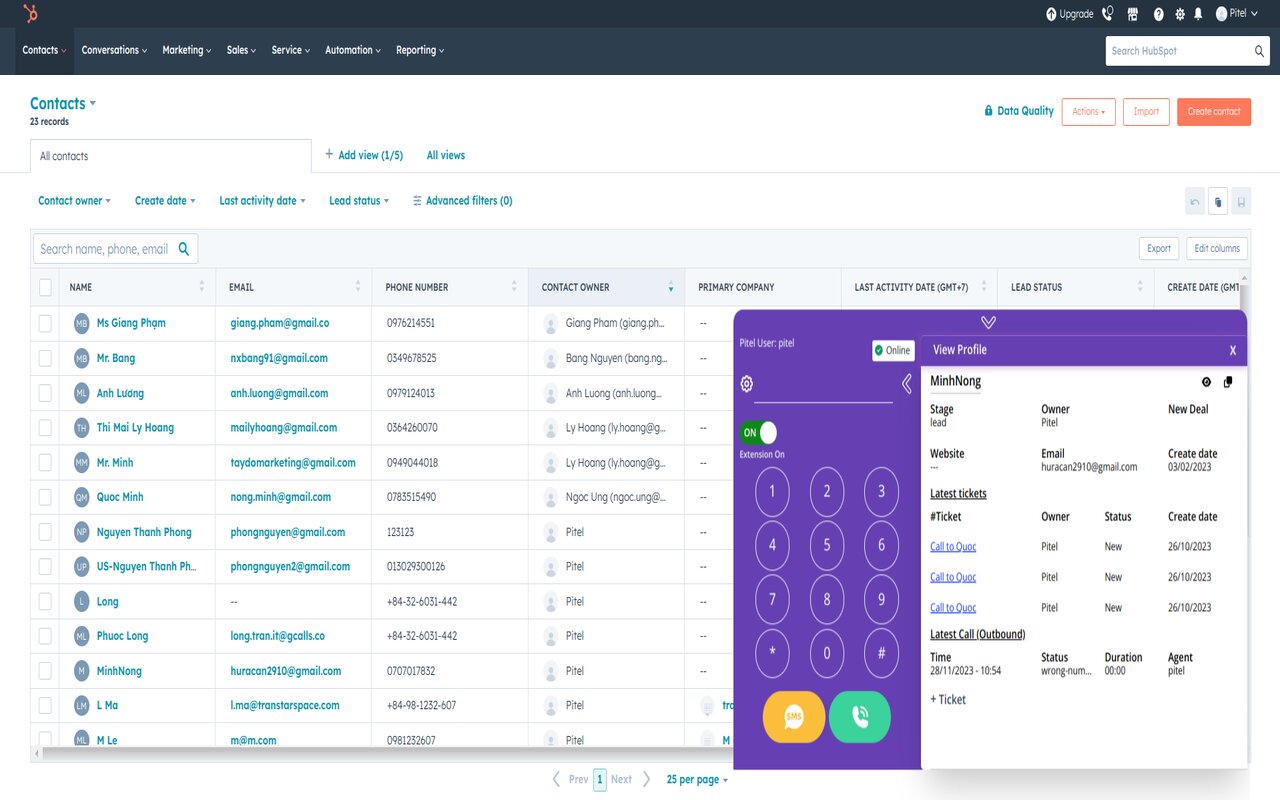
Task: Open the Automation menu
Action: click(x=353, y=50)
